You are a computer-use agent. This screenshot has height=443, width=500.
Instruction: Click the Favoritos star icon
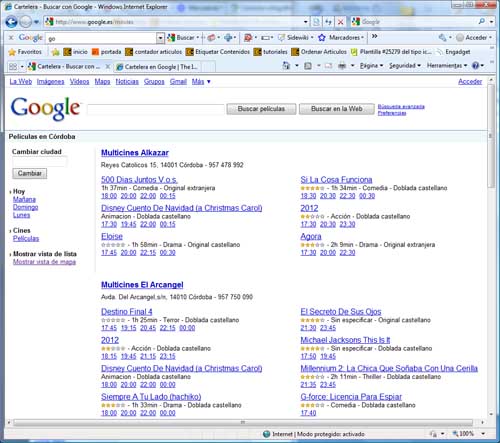pos(12,52)
